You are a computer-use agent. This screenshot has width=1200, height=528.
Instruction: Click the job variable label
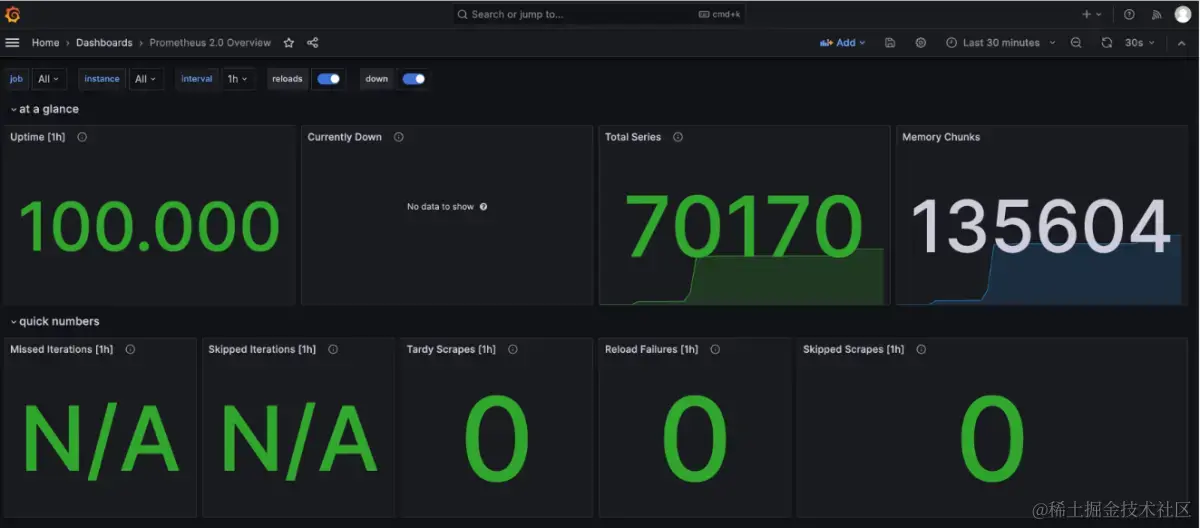coord(17,79)
